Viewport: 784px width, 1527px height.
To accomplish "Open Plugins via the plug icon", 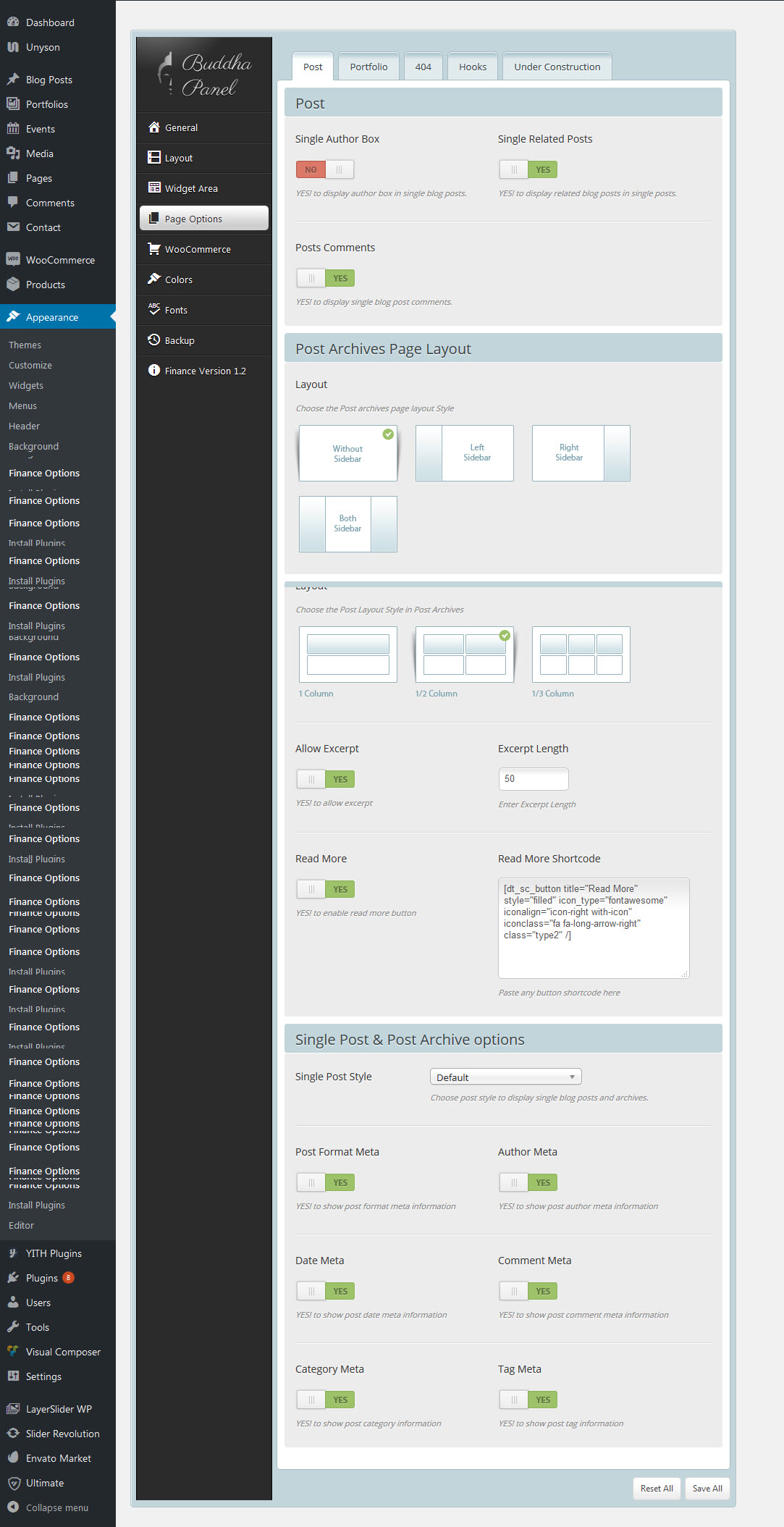I will tap(13, 1278).
